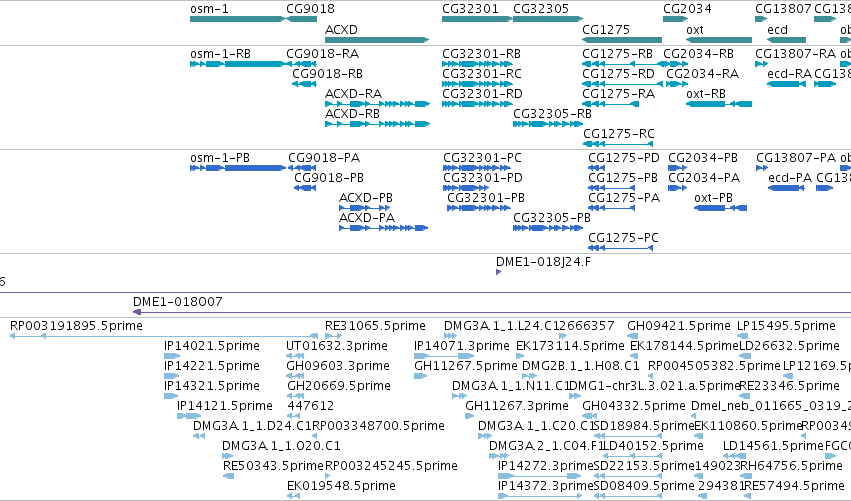Select protein CG1275-PC
The image size is (851, 501).
click(x=620, y=249)
